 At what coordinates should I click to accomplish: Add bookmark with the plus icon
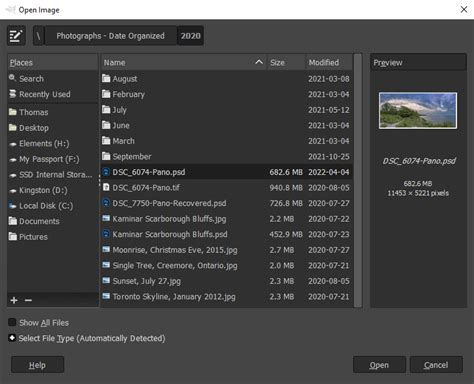click(14, 300)
